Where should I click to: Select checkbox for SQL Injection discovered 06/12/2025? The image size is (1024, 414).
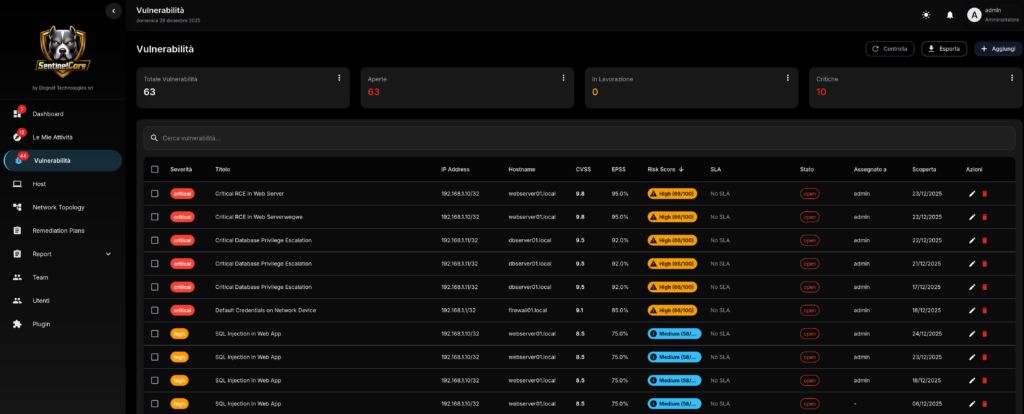(x=155, y=404)
